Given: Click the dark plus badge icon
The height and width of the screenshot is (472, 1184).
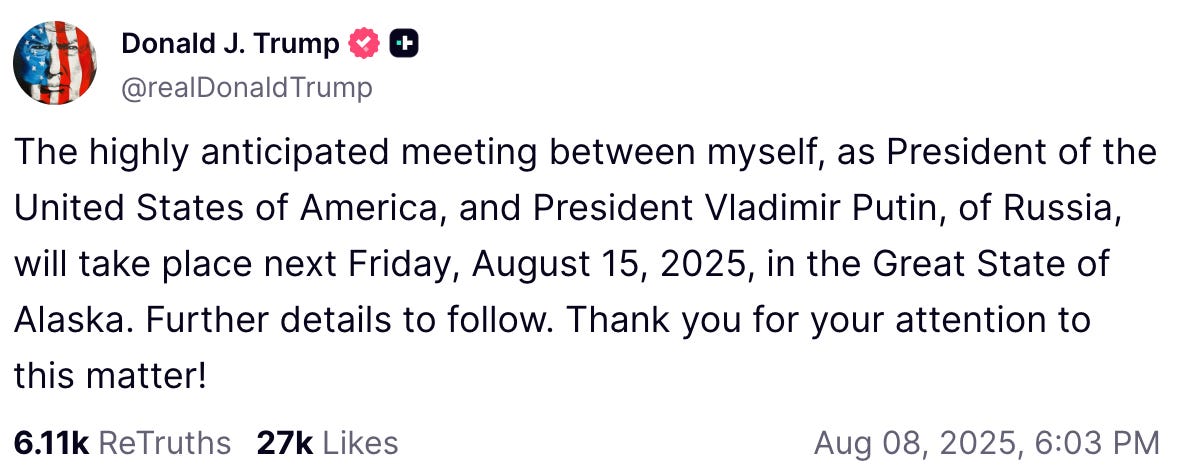Looking at the screenshot, I should click(404, 45).
